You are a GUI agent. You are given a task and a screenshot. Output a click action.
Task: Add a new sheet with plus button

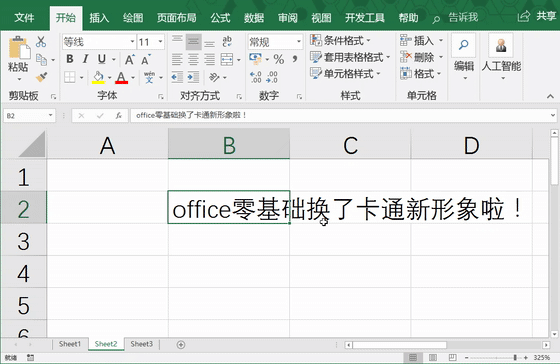[x=181, y=345]
